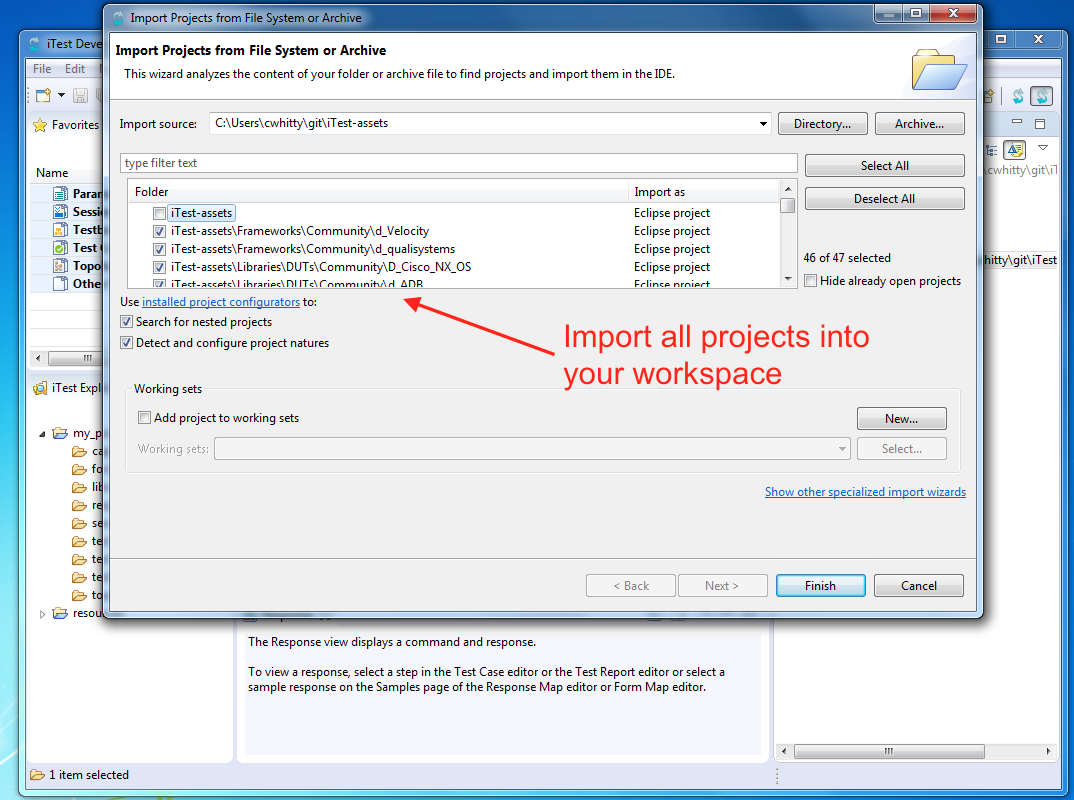Screen dimensions: 1074x800
Task: Click the Folder column header
Action: tap(378, 192)
